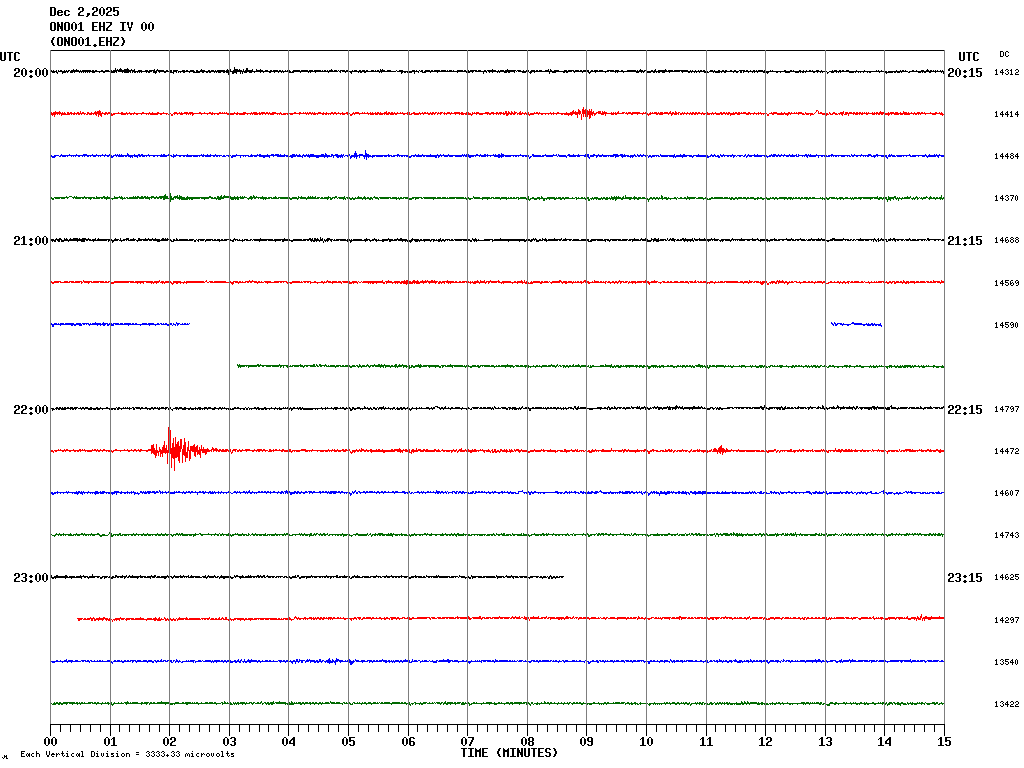The width and height of the screenshot is (1024, 768).
Task: Click the 15 minute tick label
Action: pos(943,742)
